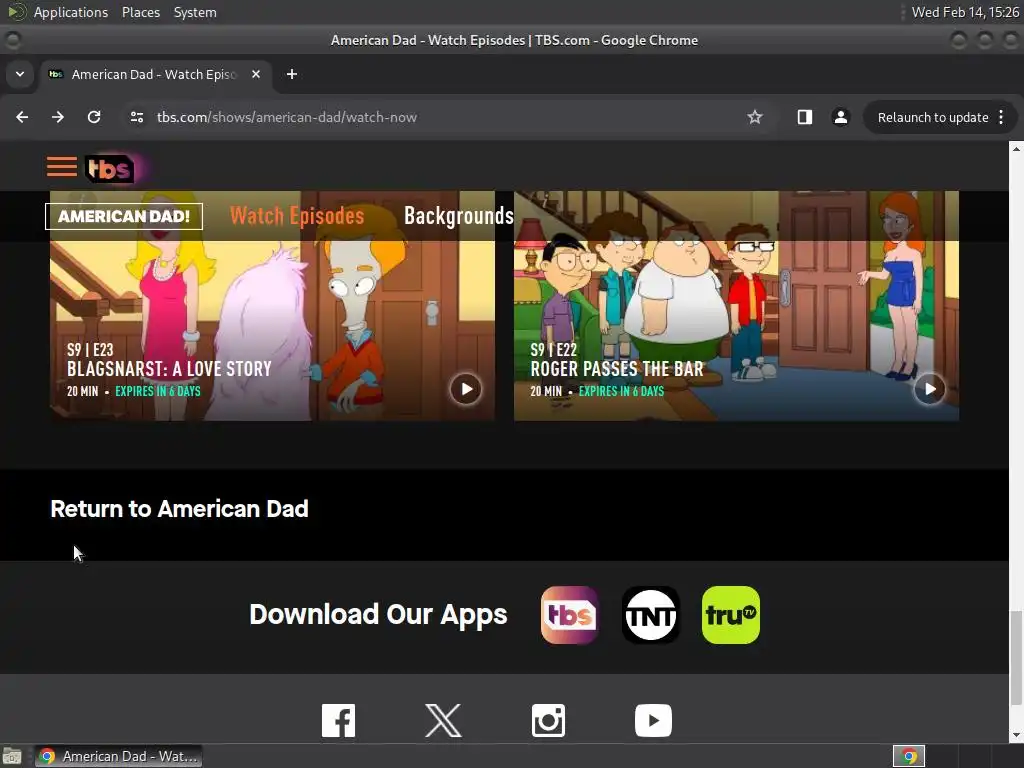Click the TBS logo in the header

[x=110, y=168]
